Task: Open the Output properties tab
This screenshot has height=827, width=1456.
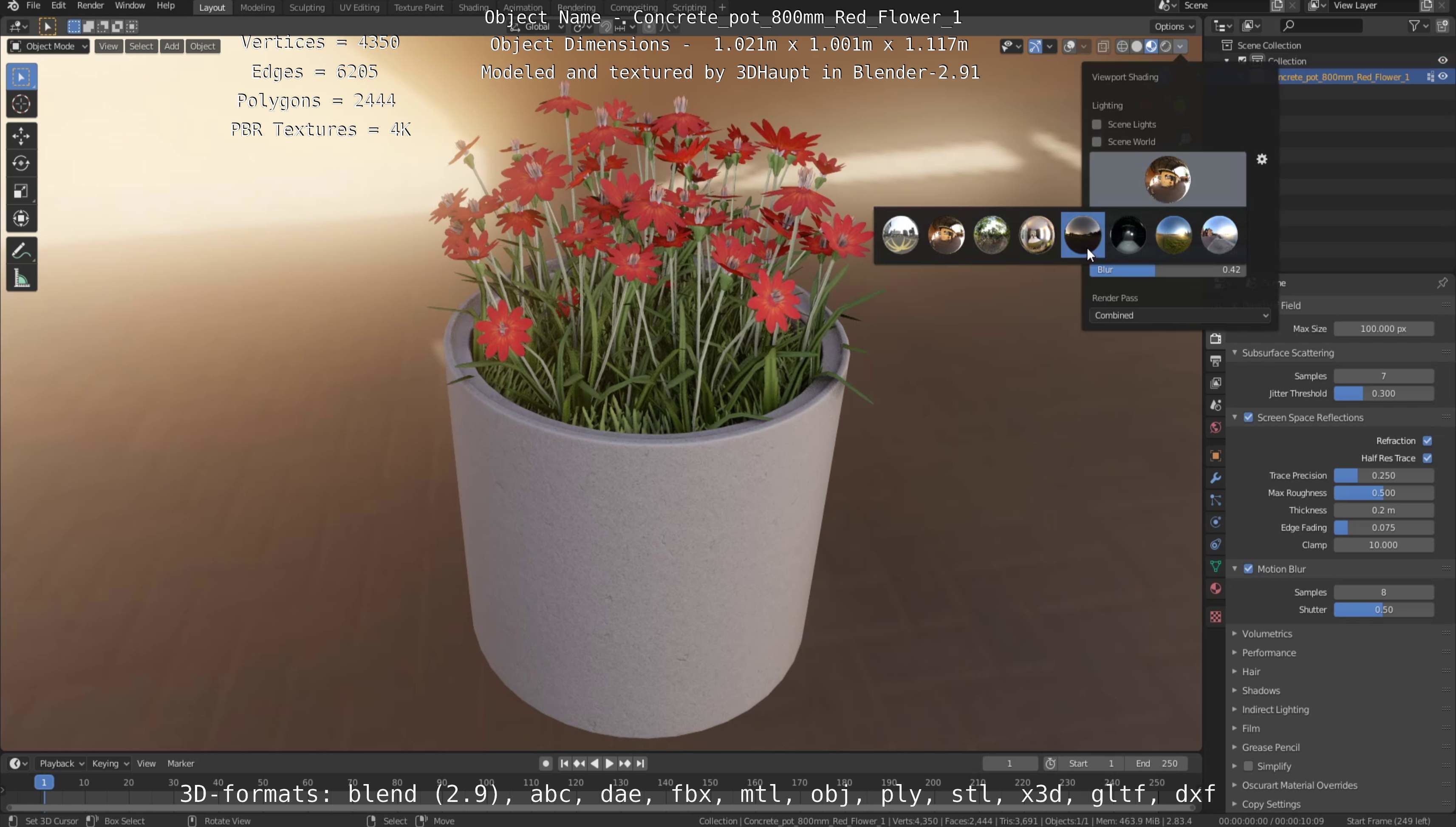Action: click(x=1215, y=361)
